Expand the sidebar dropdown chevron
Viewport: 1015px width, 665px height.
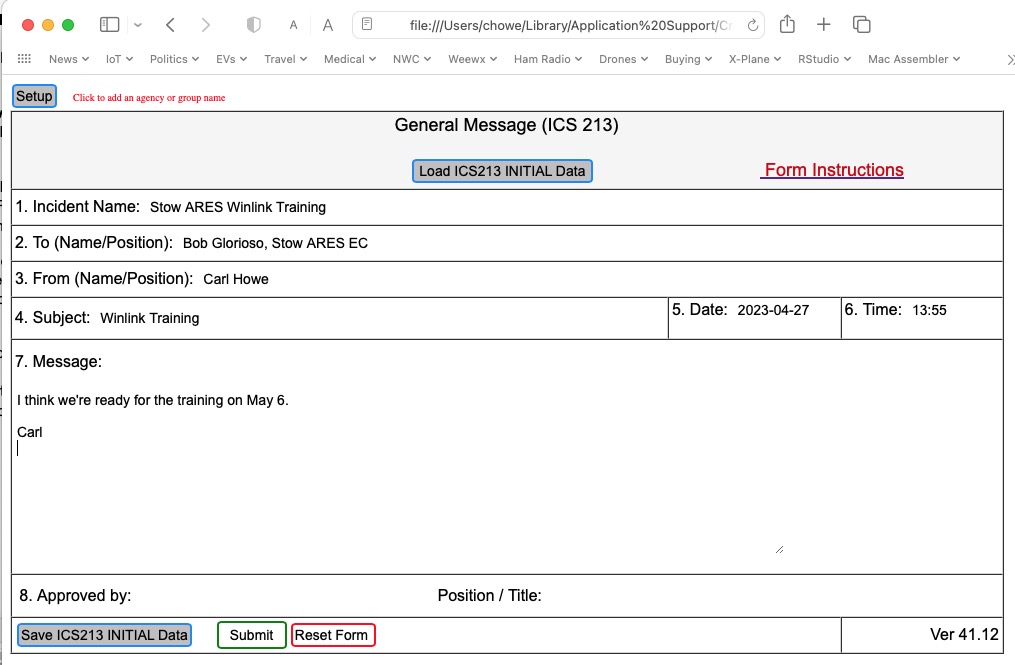coord(138,25)
